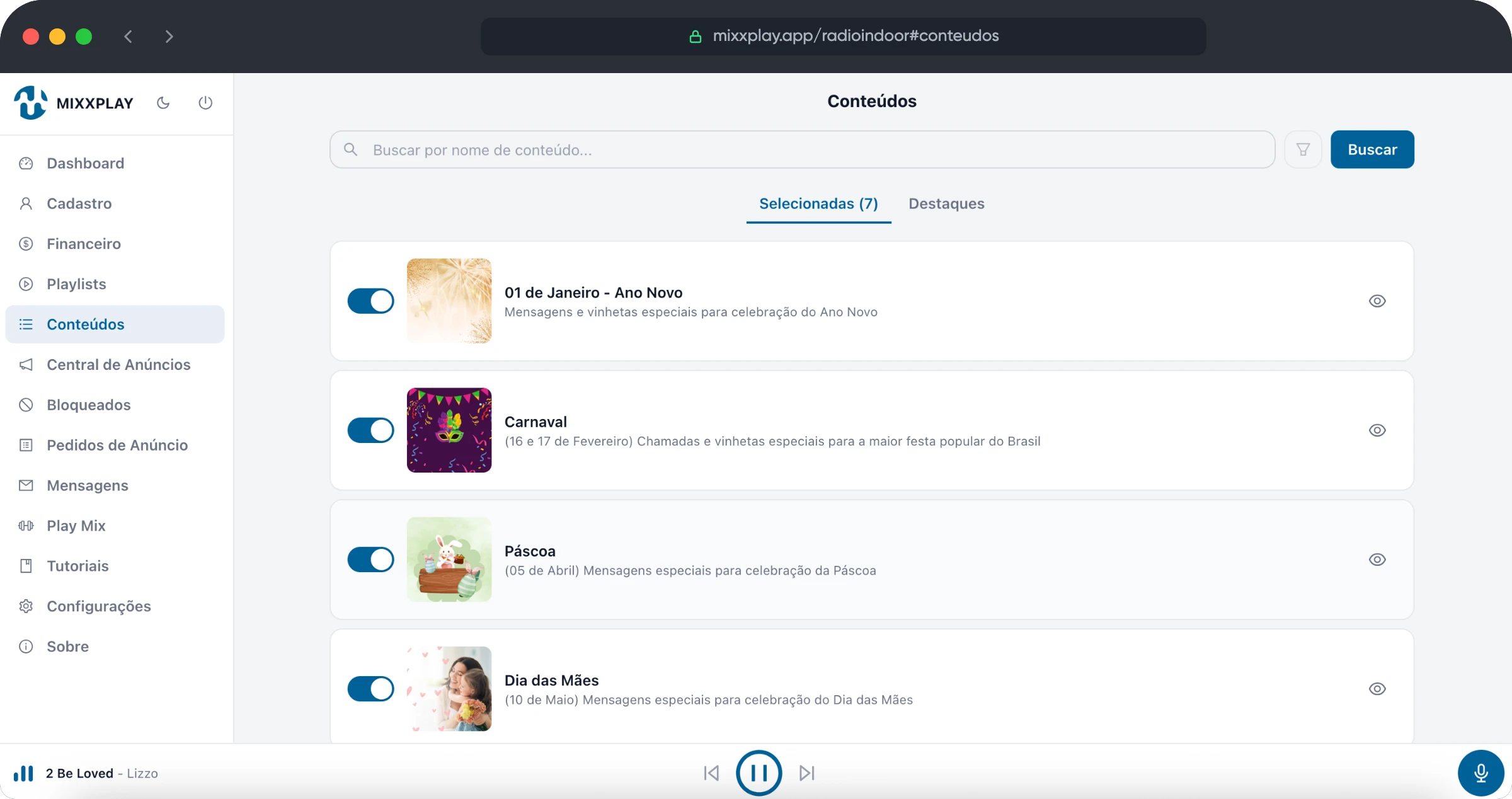
Task: Open Pedidos de Anúncio page
Action: click(115, 445)
